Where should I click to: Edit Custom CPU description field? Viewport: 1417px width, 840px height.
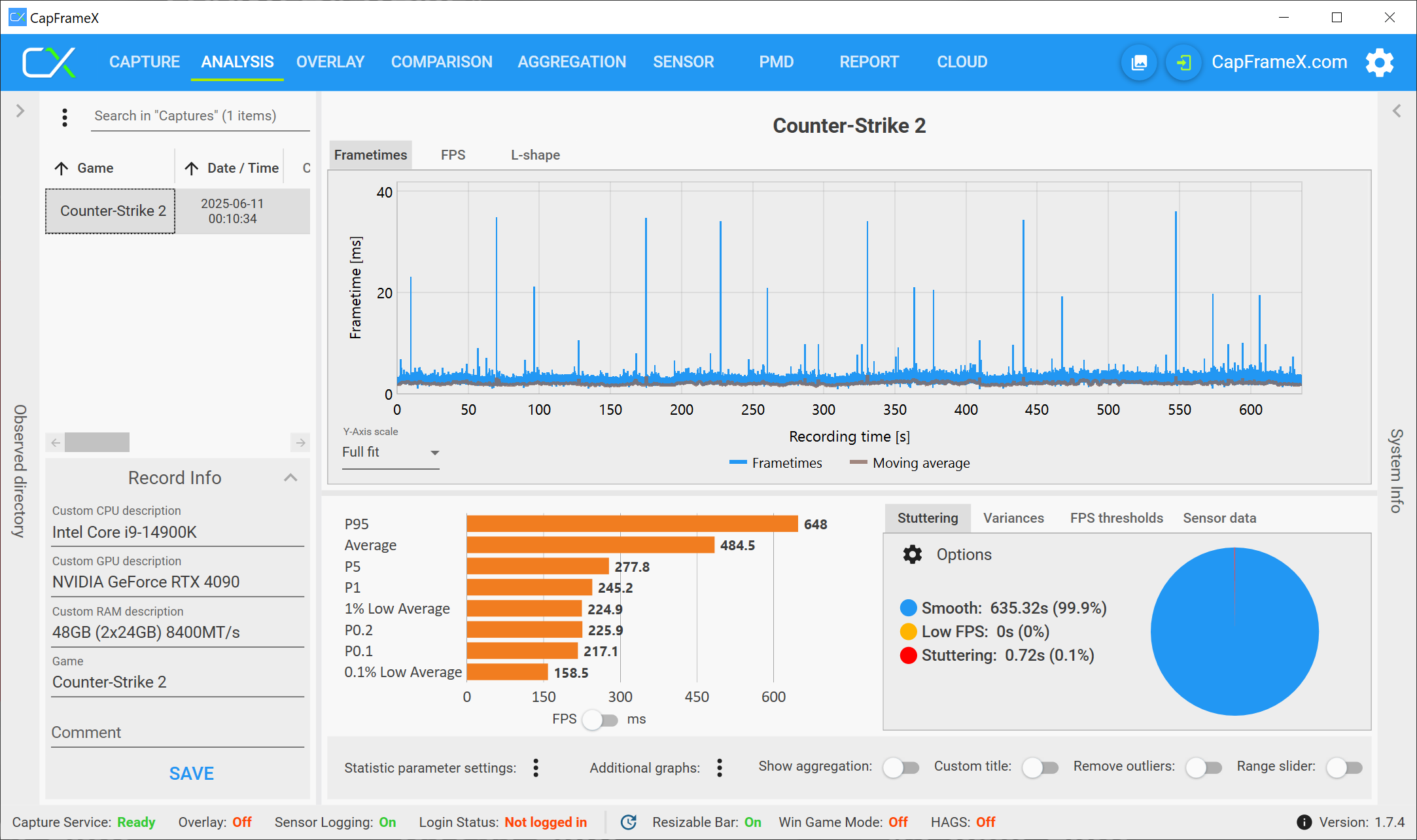click(x=178, y=533)
